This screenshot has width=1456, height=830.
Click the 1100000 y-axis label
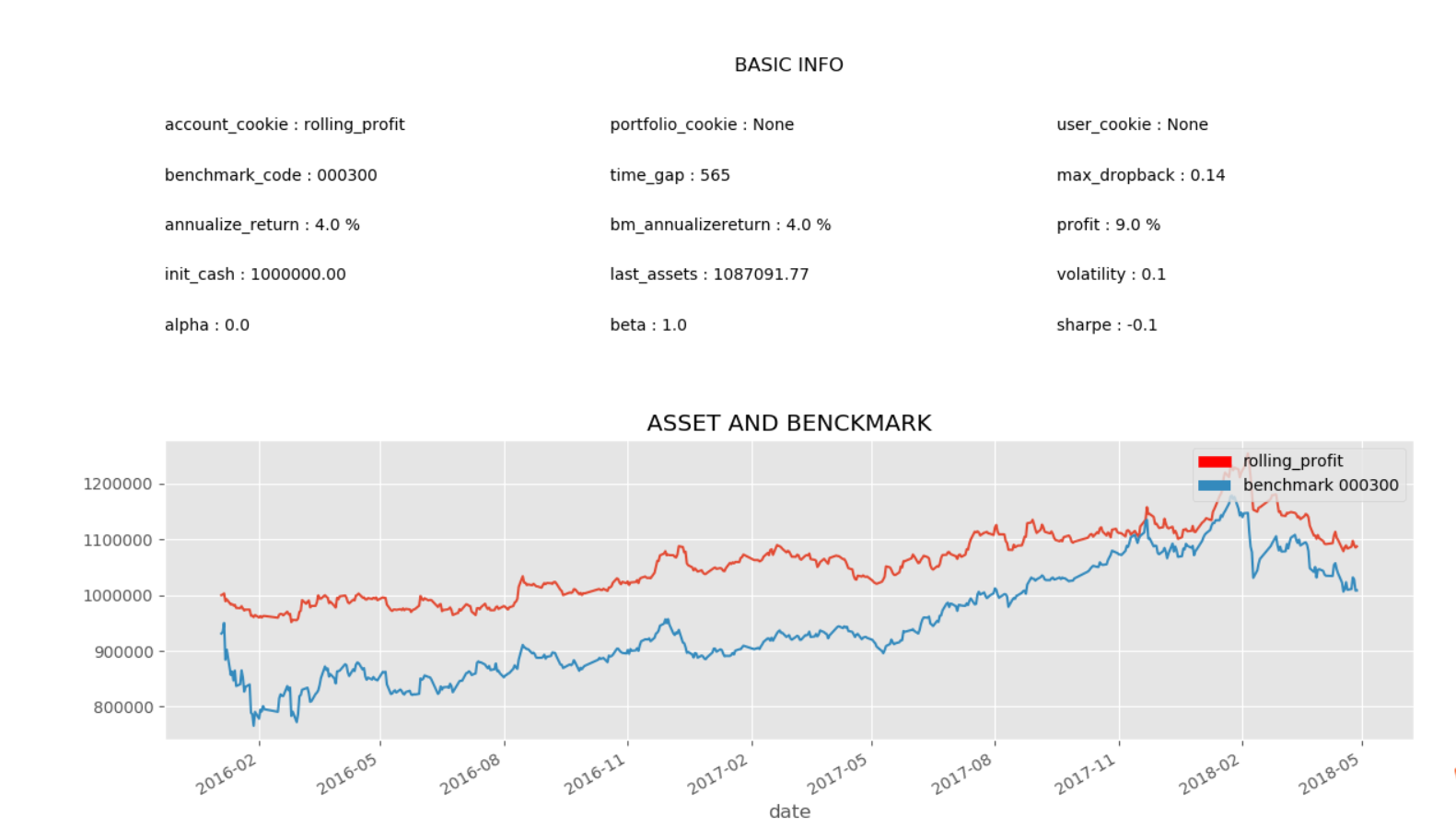[118, 541]
